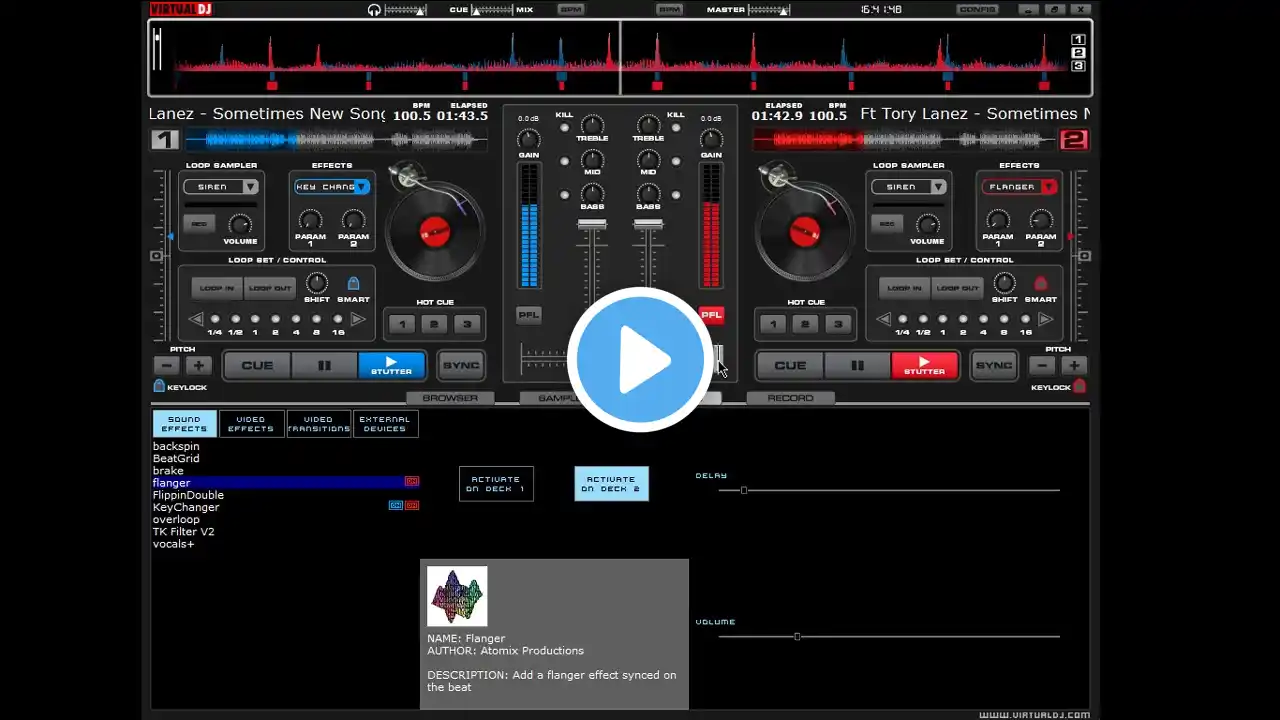Click deck 1 loop left arrow
The width and height of the screenshot is (1280, 720).
196,320
